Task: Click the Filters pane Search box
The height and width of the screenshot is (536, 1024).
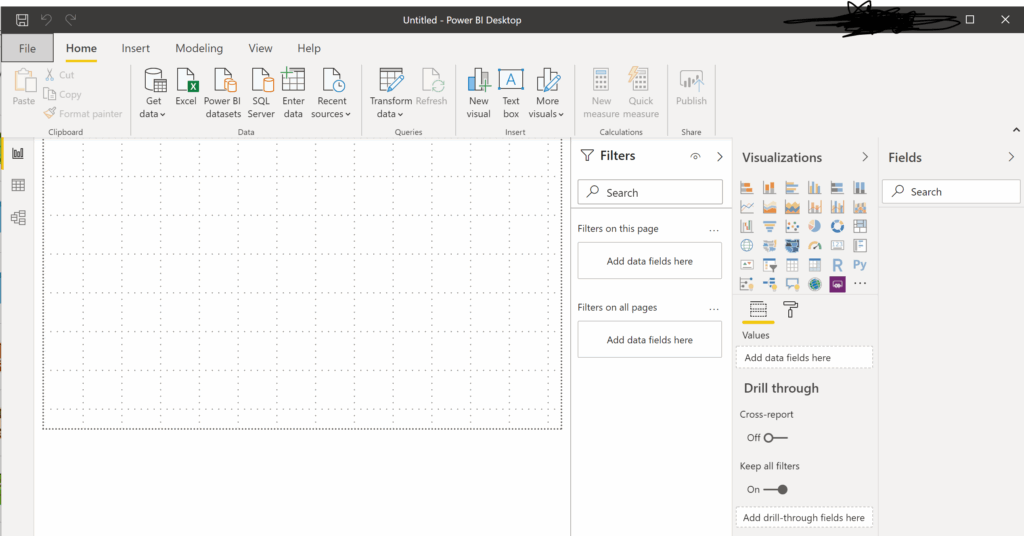Action: [x=650, y=193]
